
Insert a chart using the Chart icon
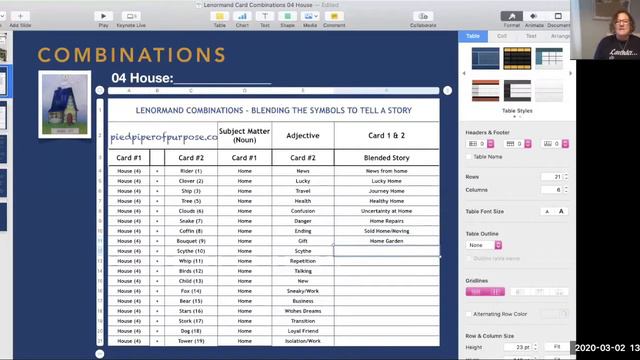(x=242, y=16)
